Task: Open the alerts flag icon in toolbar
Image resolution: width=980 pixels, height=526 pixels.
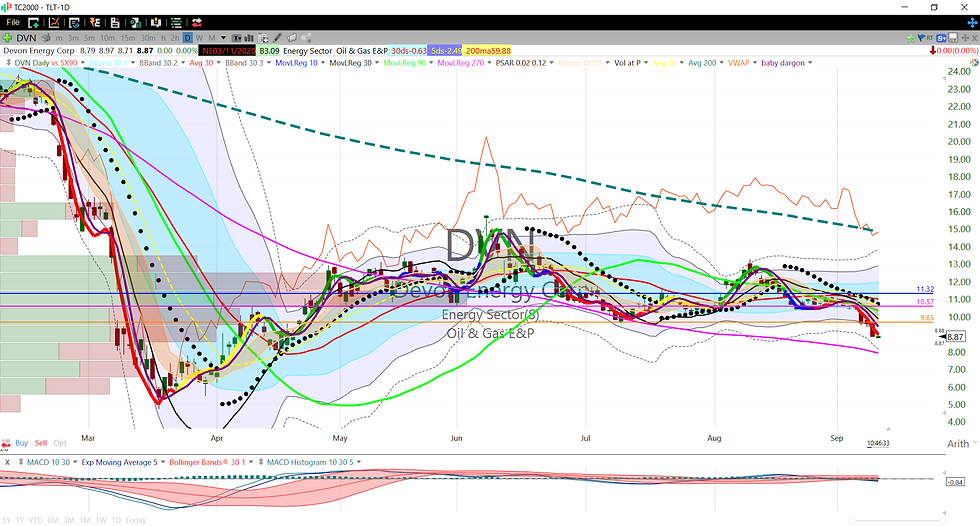Action: click(156, 22)
